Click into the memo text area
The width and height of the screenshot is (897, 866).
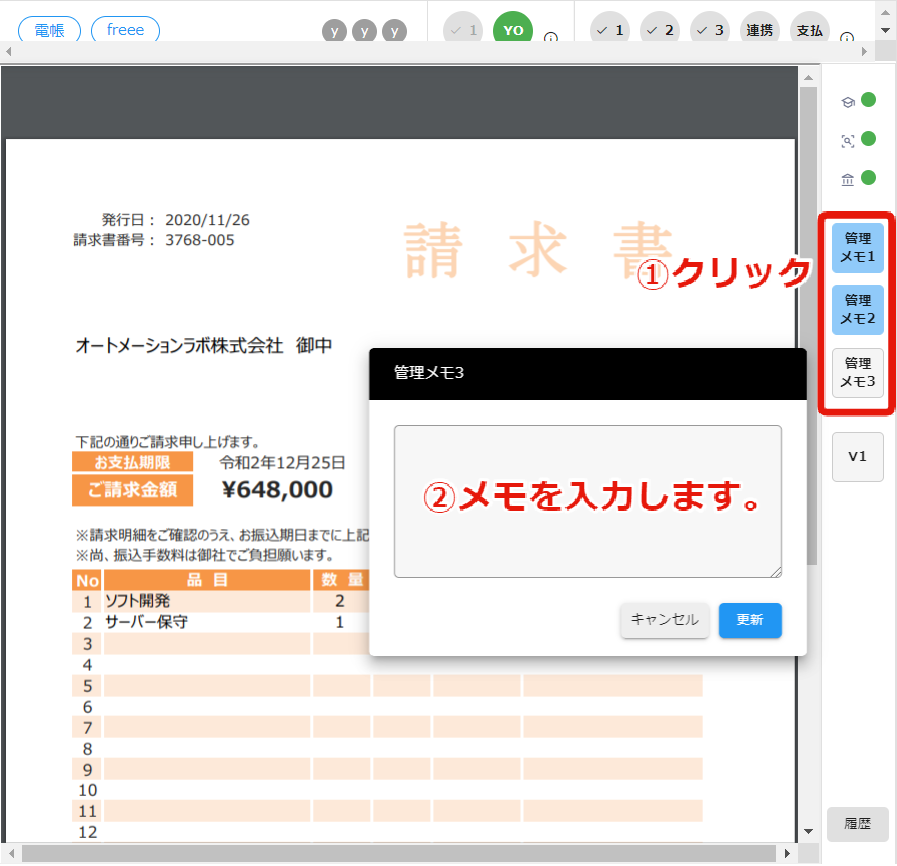coord(588,501)
